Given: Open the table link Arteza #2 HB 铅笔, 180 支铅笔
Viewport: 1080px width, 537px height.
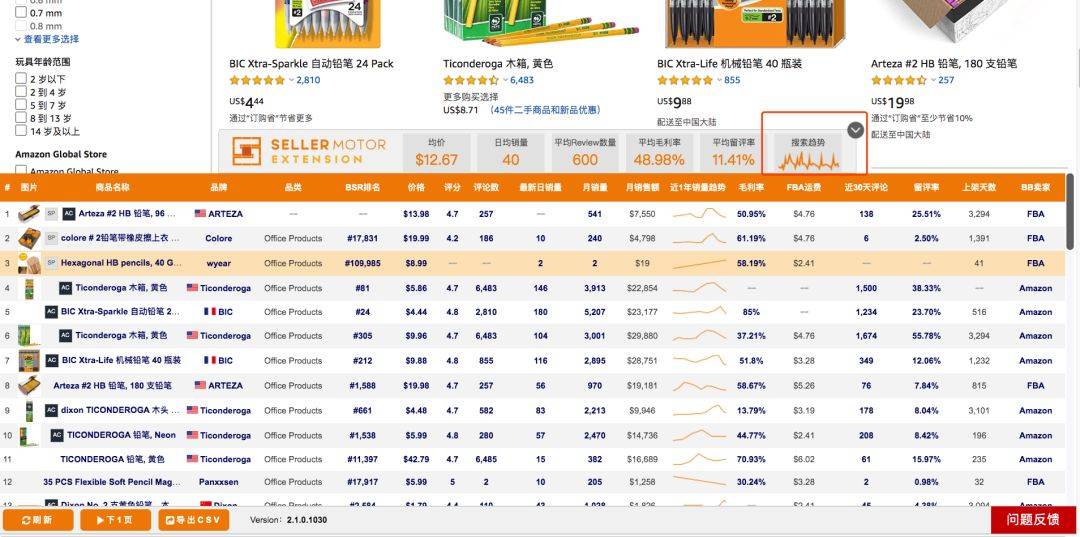Looking at the screenshot, I should tap(112, 386).
